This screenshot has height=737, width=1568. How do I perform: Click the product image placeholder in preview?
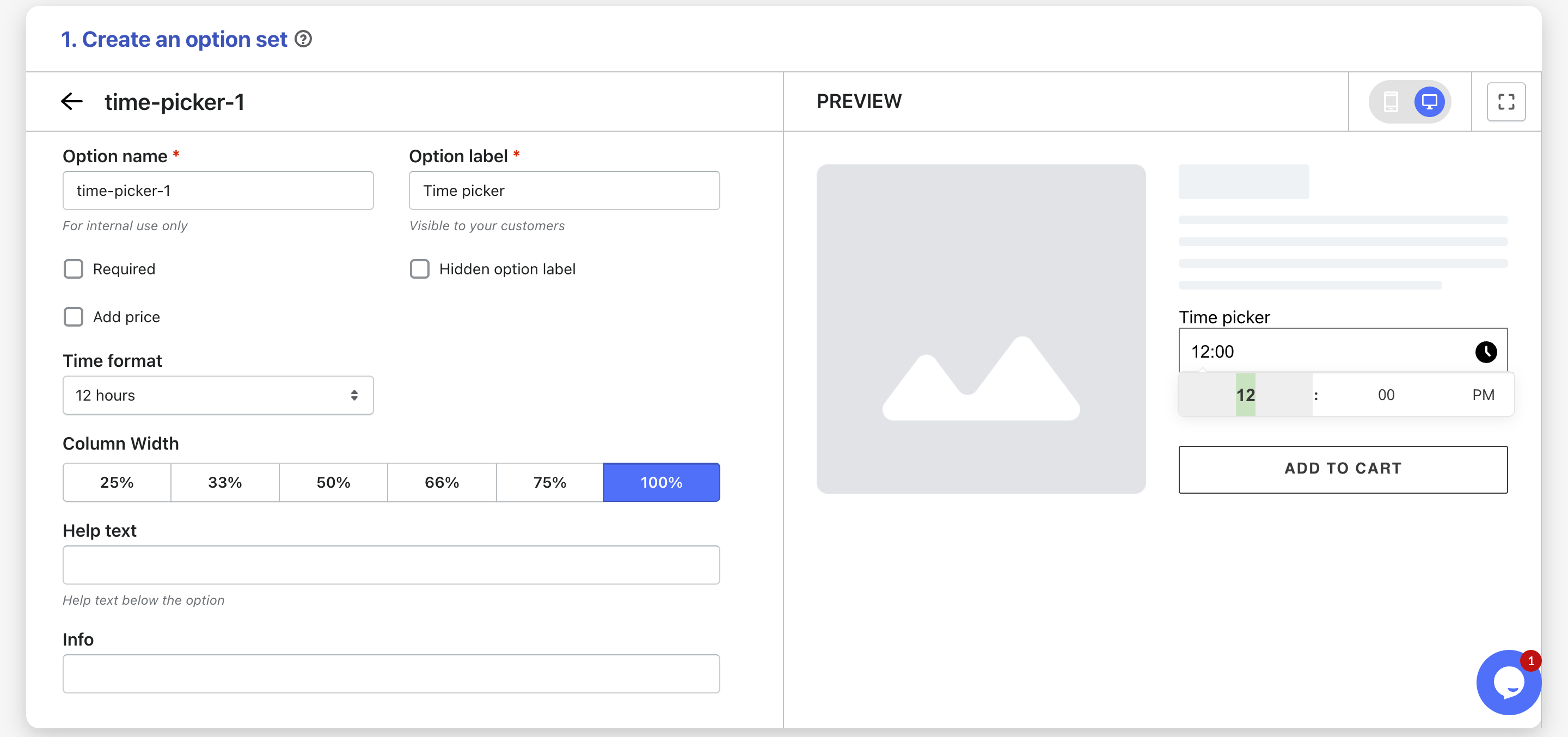click(x=981, y=329)
